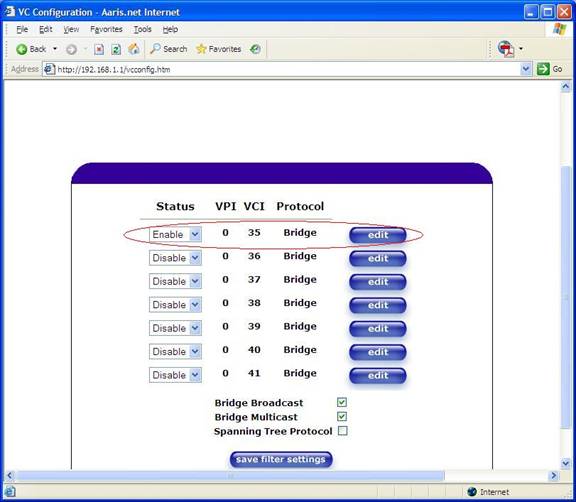Click the horizontal scrollbar thumb
The image size is (576, 502).
pyautogui.click(x=231, y=476)
